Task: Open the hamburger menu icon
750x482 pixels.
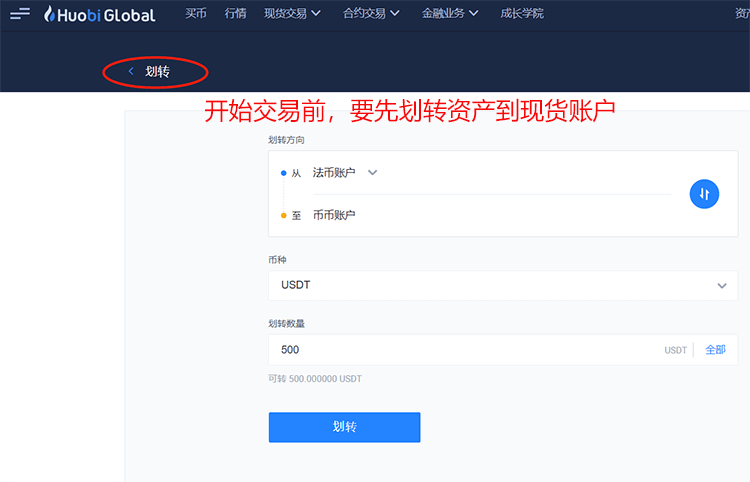Action: coord(20,13)
